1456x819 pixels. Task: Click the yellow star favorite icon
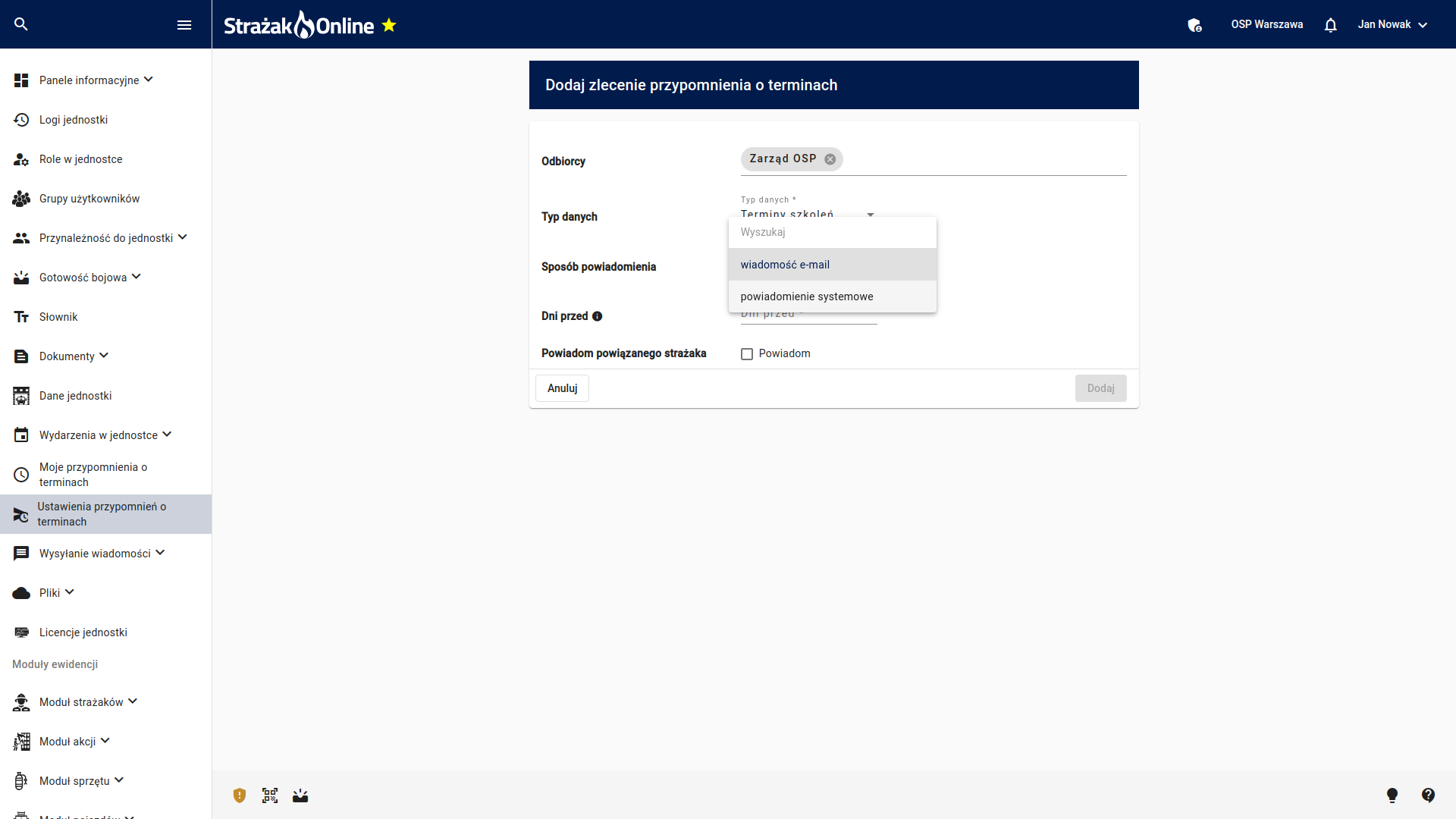point(389,25)
